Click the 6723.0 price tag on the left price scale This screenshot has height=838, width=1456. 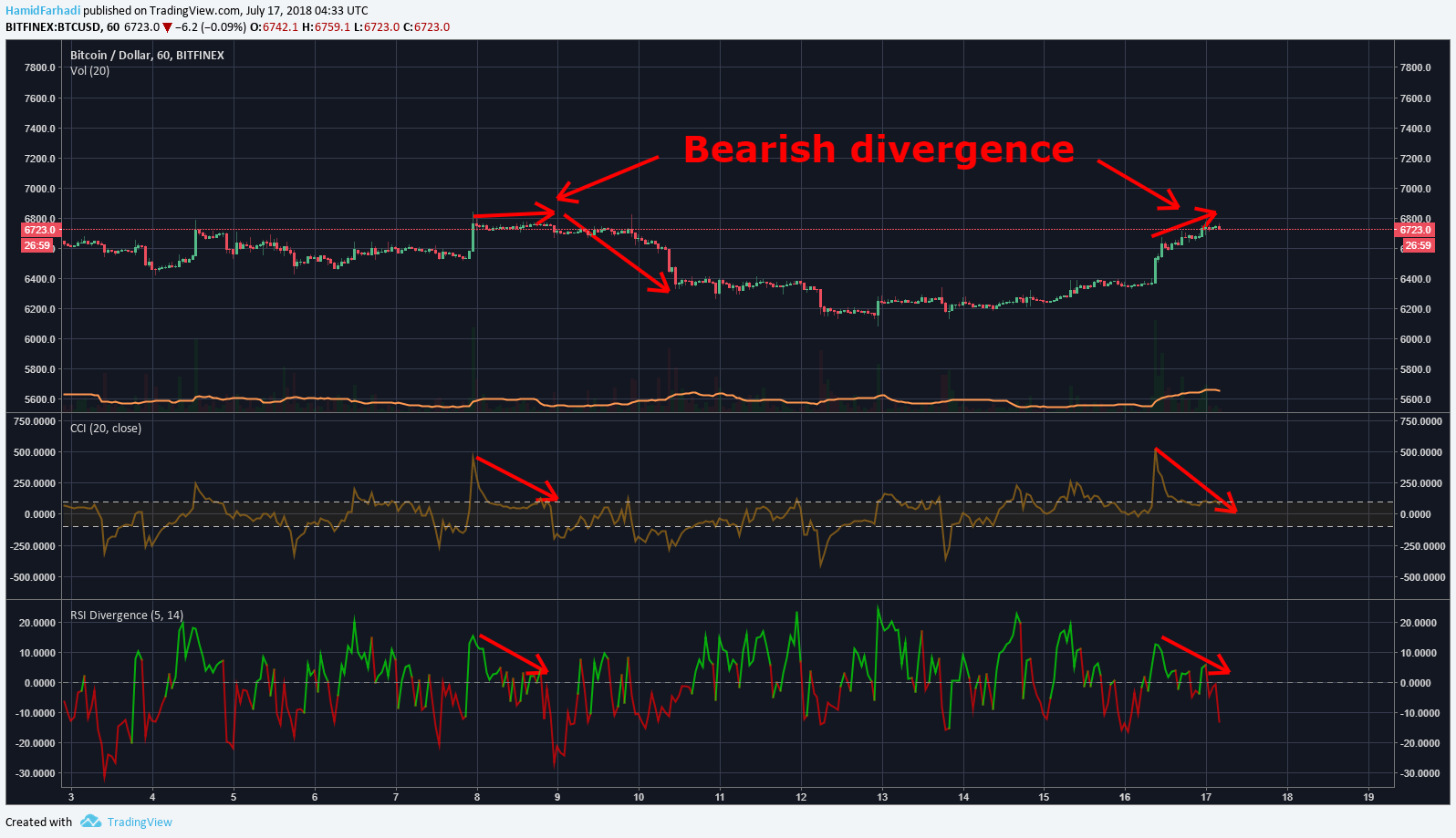pyautogui.click(x=39, y=231)
